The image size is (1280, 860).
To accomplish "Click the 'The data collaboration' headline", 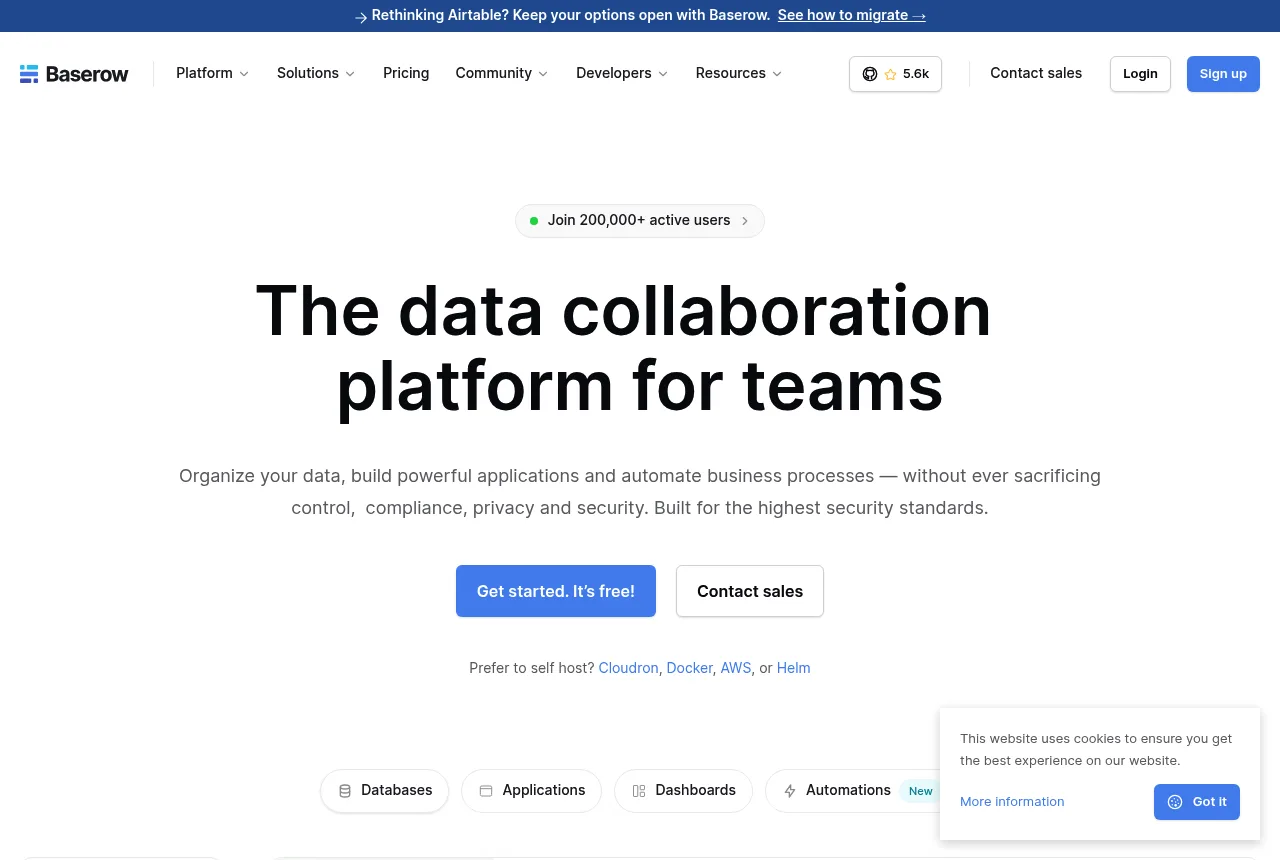I will [x=624, y=310].
